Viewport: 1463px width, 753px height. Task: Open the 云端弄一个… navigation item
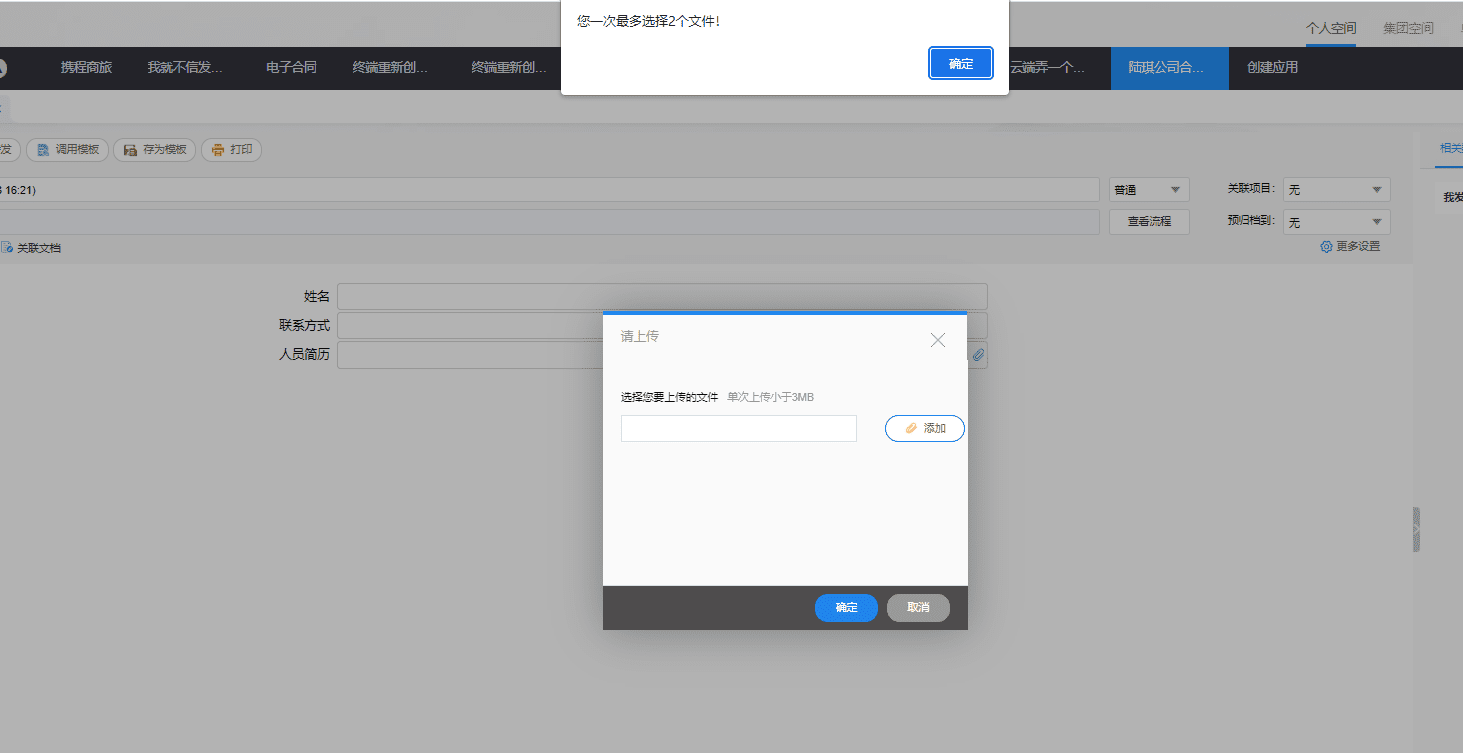coord(1047,68)
